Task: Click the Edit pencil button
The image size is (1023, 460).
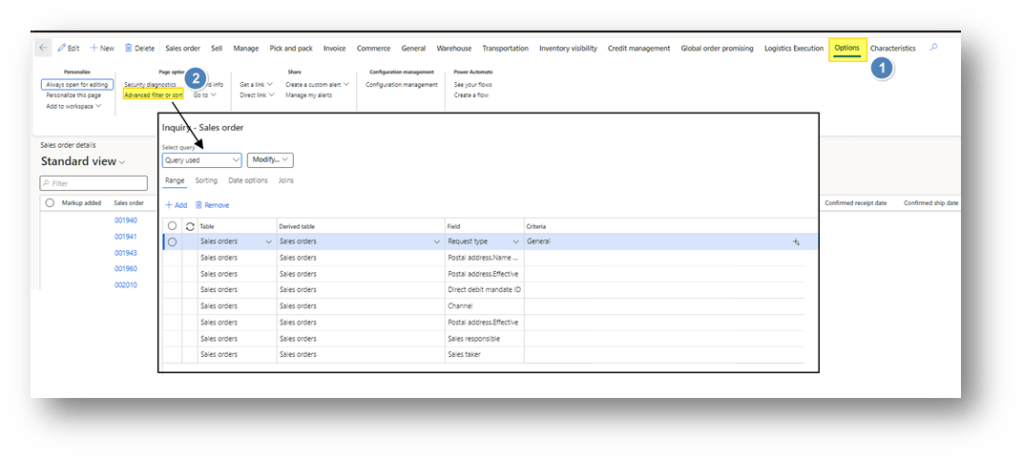Action: (68, 48)
